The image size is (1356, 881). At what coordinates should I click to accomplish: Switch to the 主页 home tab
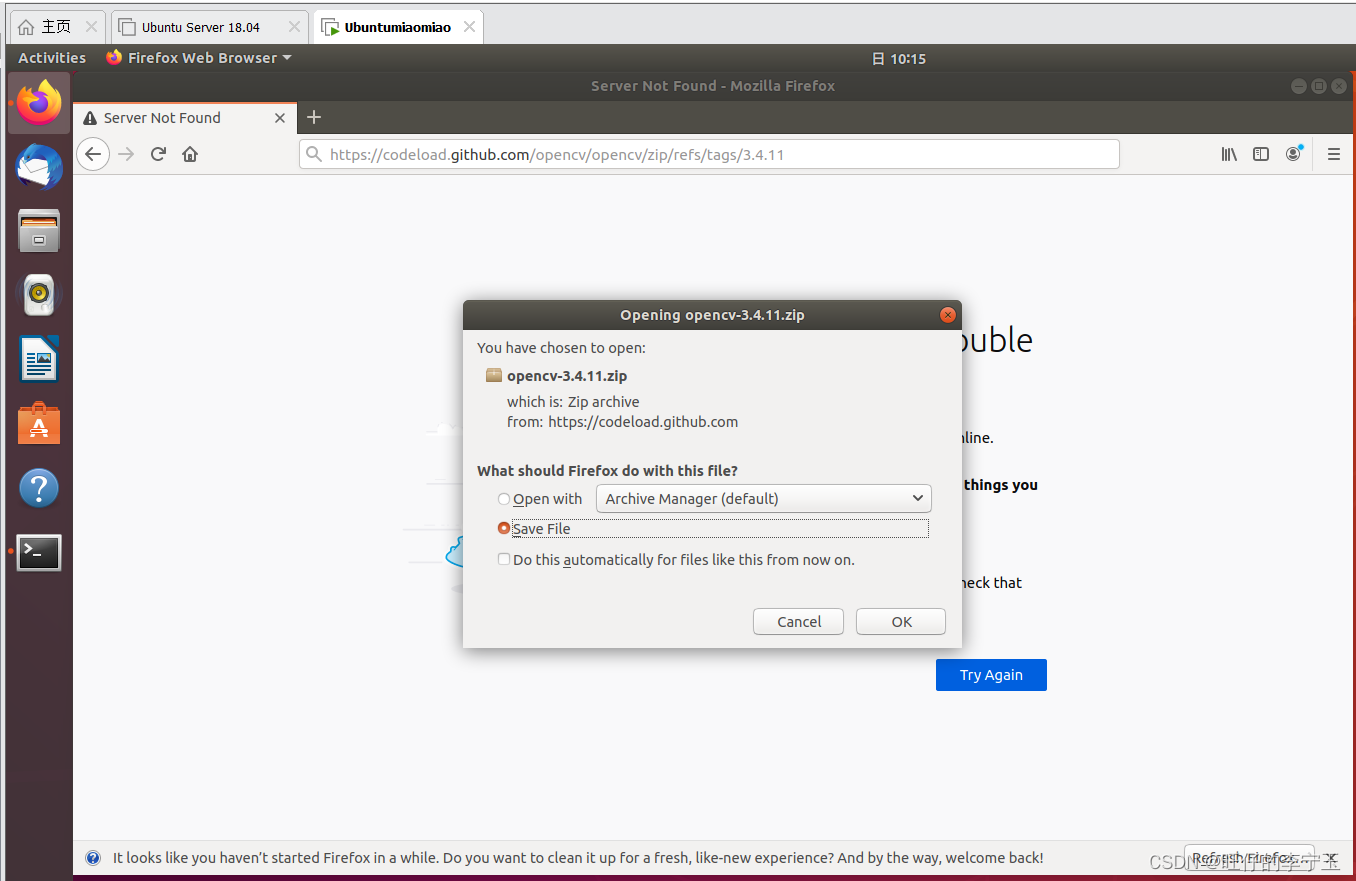coord(56,27)
